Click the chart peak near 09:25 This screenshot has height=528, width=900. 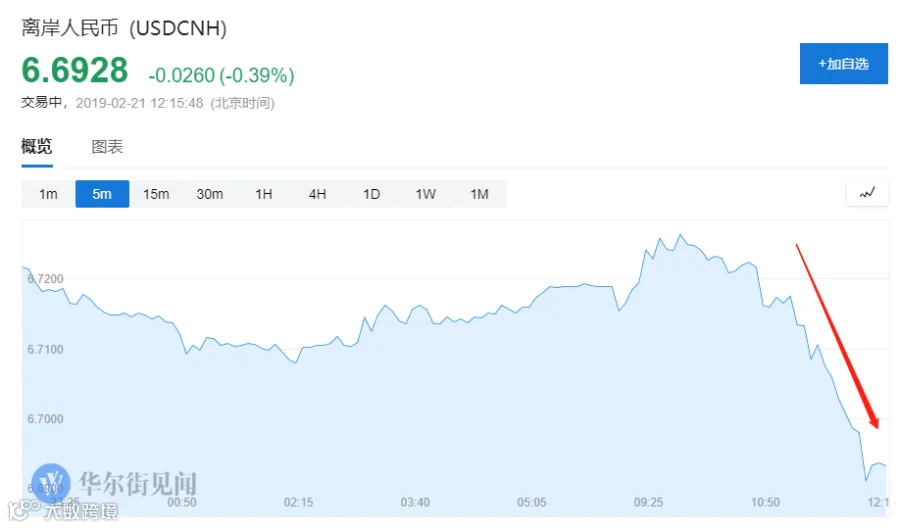[x=681, y=235]
